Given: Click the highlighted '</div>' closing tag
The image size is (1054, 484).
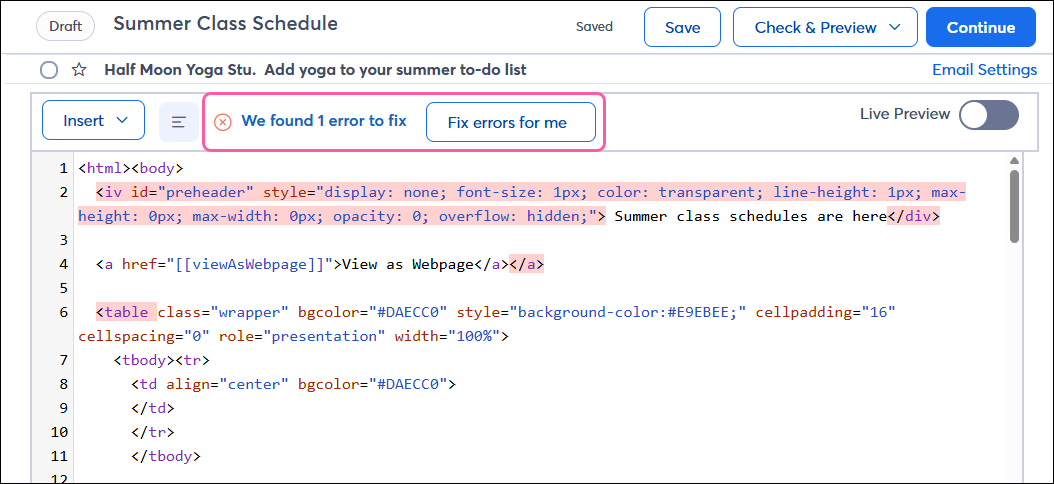Looking at the screenshot, I should pos(914,216).
